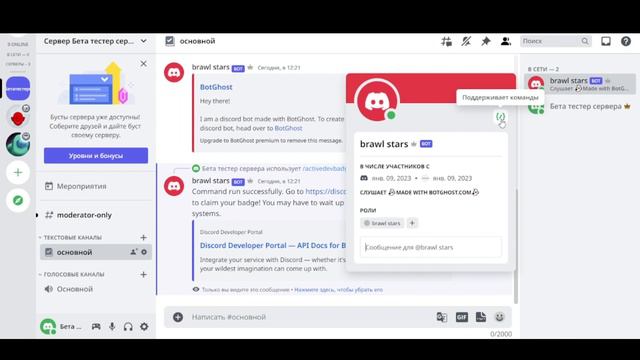
Task: Open the emoji picker
Action: [x=500, y=317]
